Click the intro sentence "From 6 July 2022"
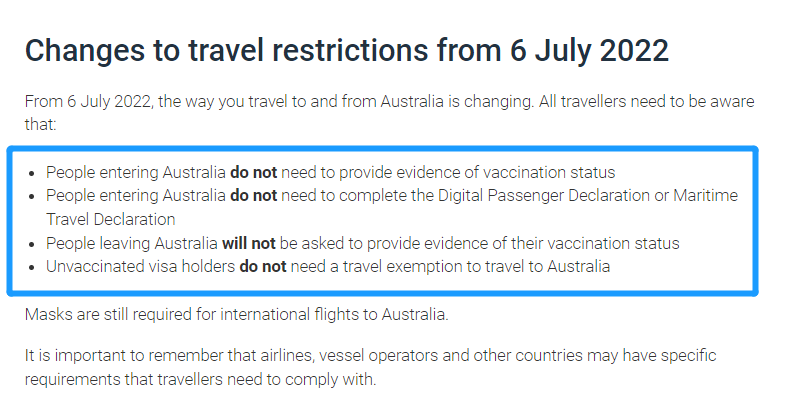The width and height of the screenshot is (791, 416). pos(86,103)
